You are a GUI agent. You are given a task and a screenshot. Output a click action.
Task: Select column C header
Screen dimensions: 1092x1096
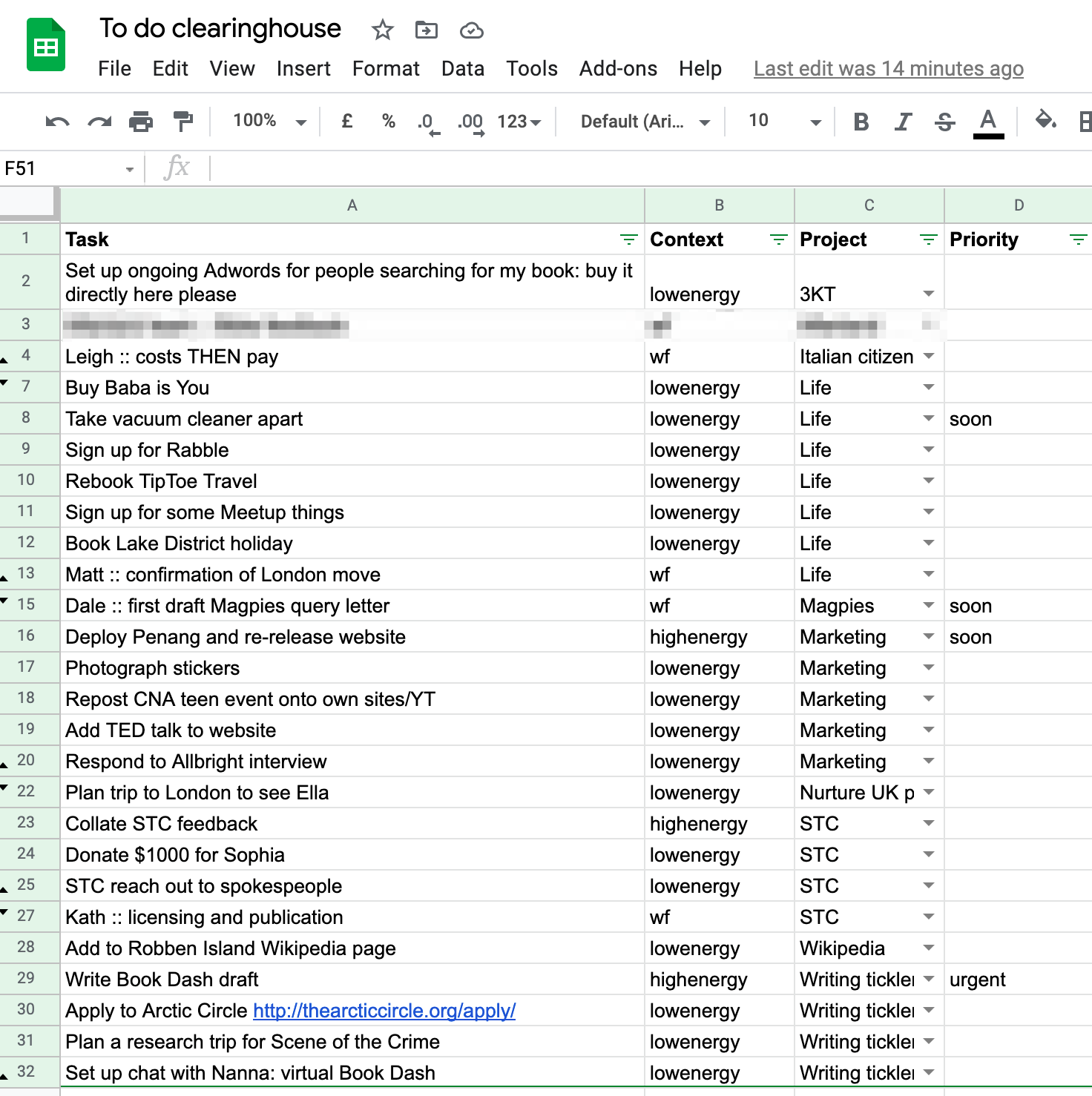[869, 205]
